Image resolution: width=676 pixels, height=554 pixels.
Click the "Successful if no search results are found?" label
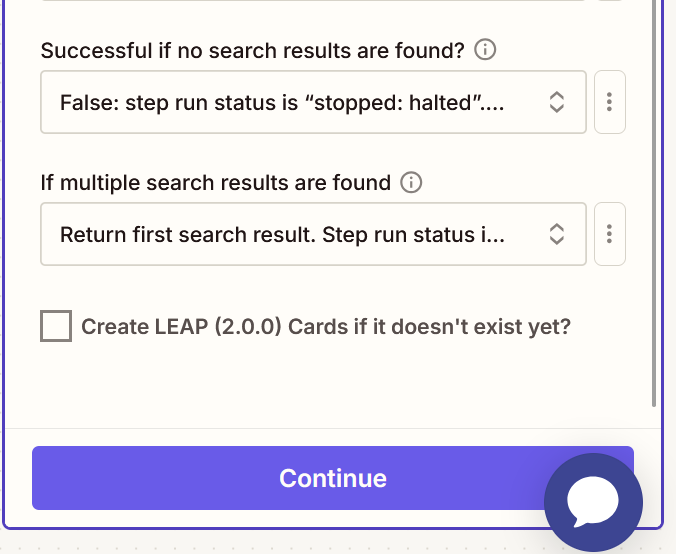click(x=252, y=51)
